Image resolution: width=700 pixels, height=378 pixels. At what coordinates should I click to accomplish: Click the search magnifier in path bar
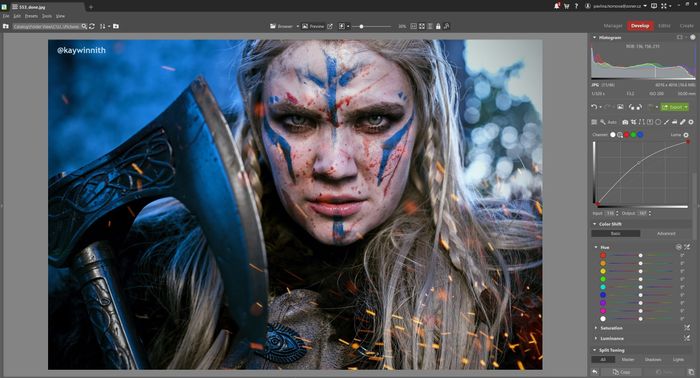(x=84, y=26)
